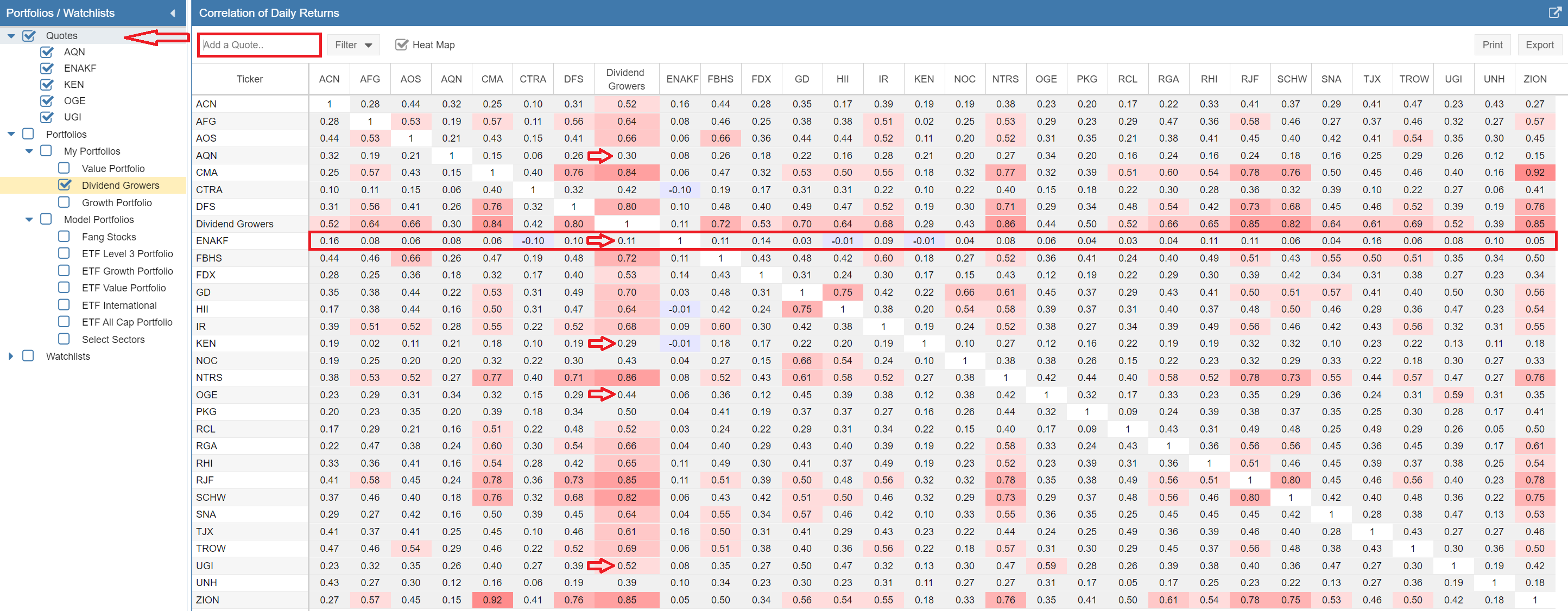Collapse the Portfolios / Watchlists panel
This screenshot has height=611, width=1568.
[x=172, y=13]
